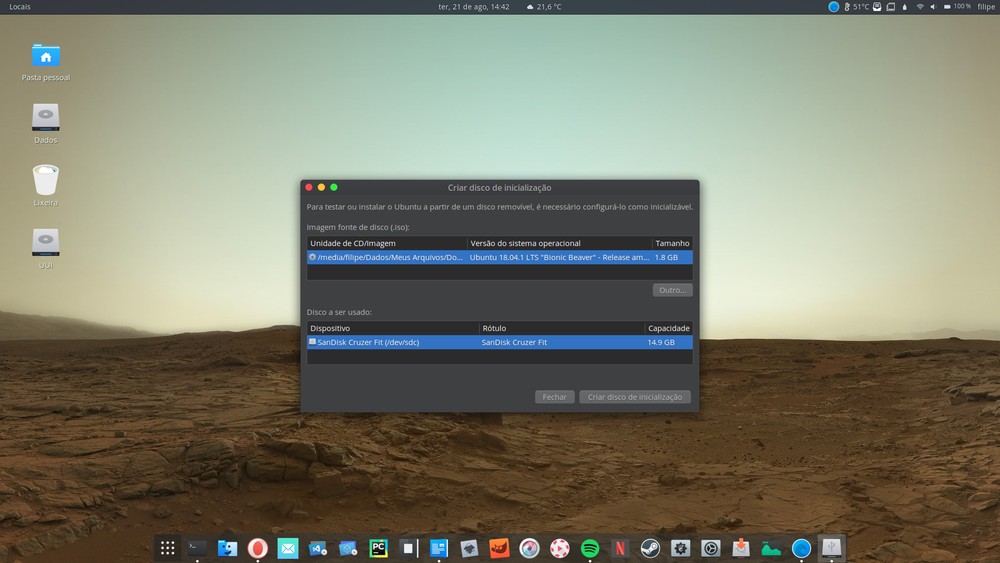The width and height of the screenshot is (1000, 563).
Task: Launch Spotify from the dock
Action: point(590,548)
